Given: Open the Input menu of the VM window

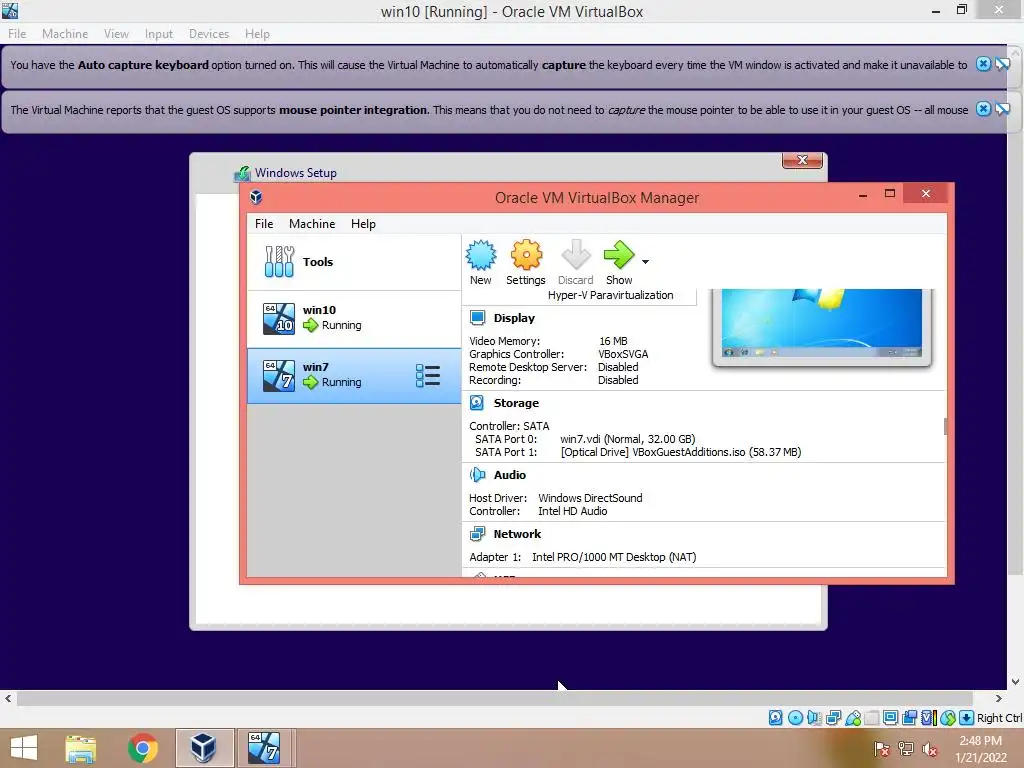Looking at the screenshot, I should 159,34.
